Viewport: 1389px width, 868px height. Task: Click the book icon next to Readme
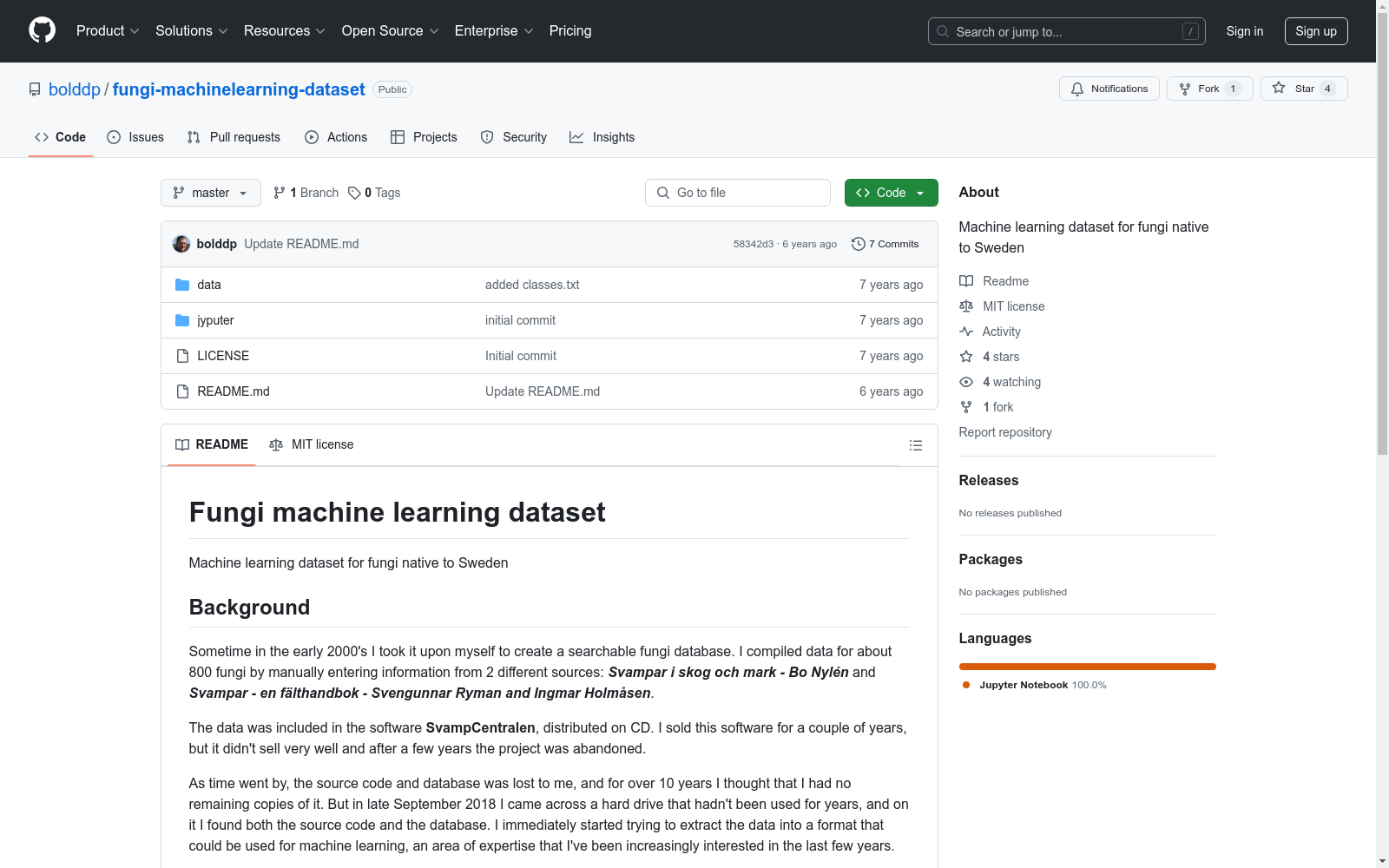pos(966,281)
